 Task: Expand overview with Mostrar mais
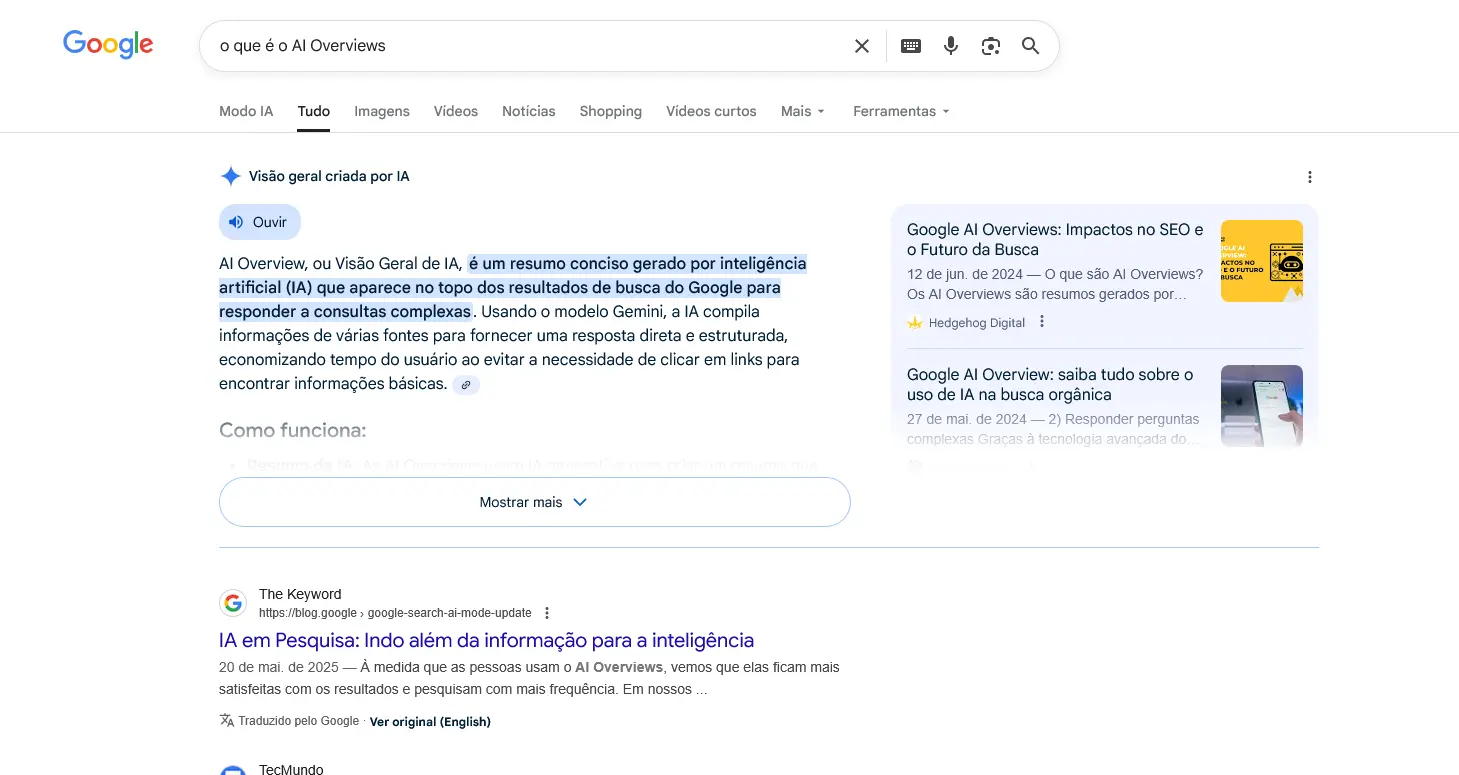[x=535, y=502]
